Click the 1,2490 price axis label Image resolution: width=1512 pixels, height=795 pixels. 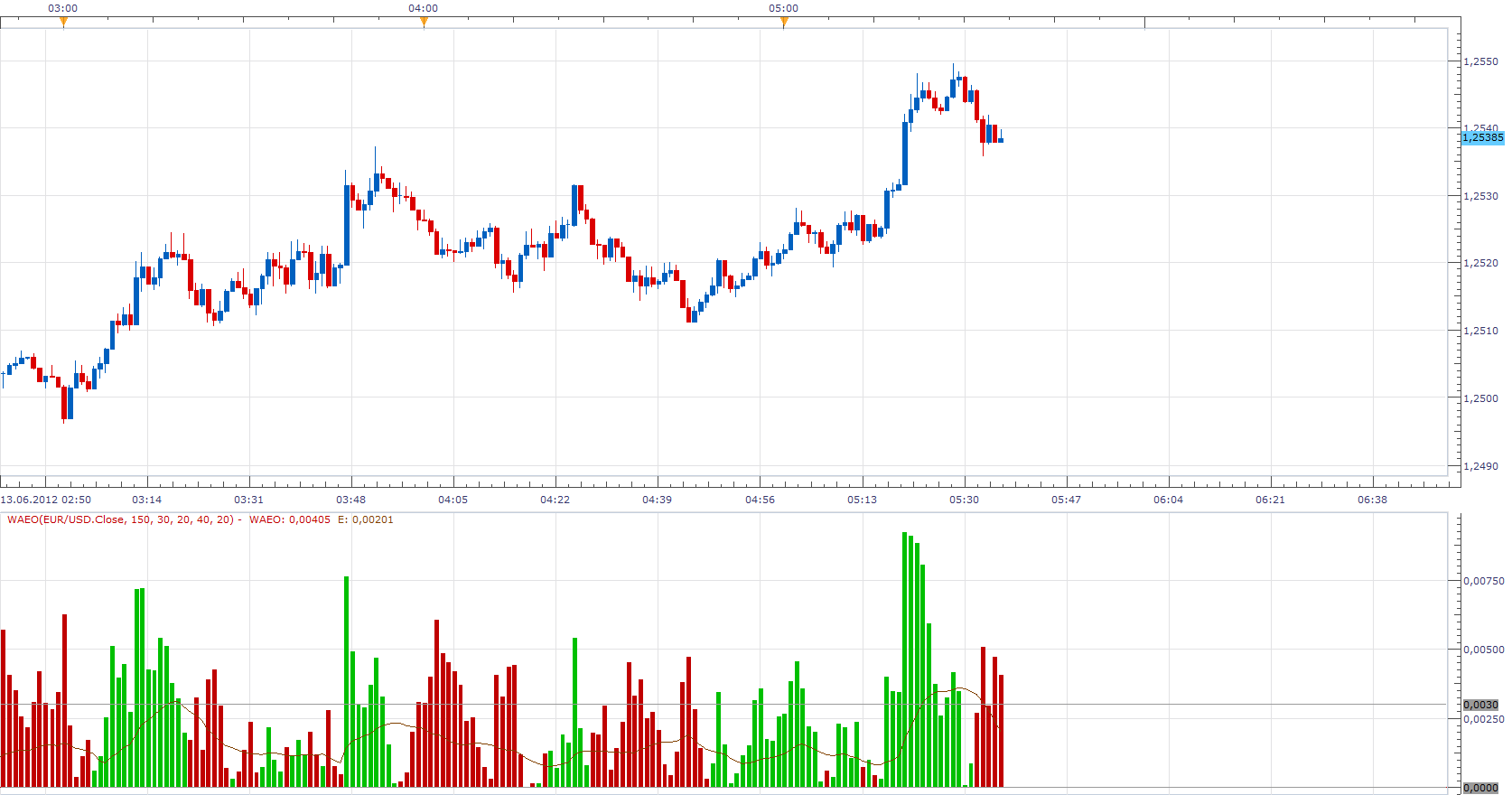click(x=1480, y=466)
